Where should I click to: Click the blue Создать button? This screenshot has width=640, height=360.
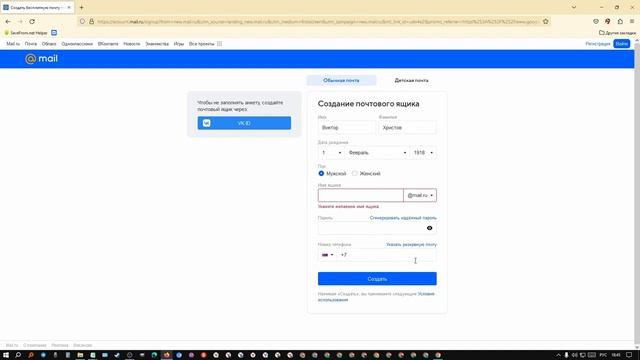point(377,279)
